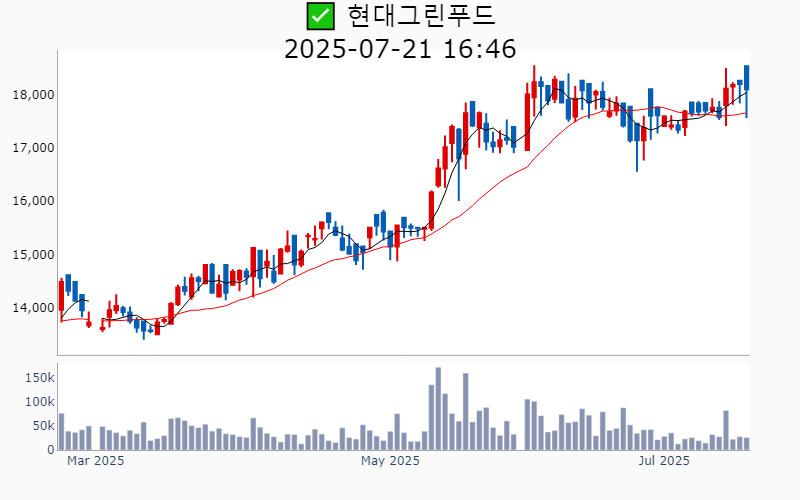This screenshot has height=500, width=800.
Task: Click the 0 volume axis label
Action: point(51,450)
